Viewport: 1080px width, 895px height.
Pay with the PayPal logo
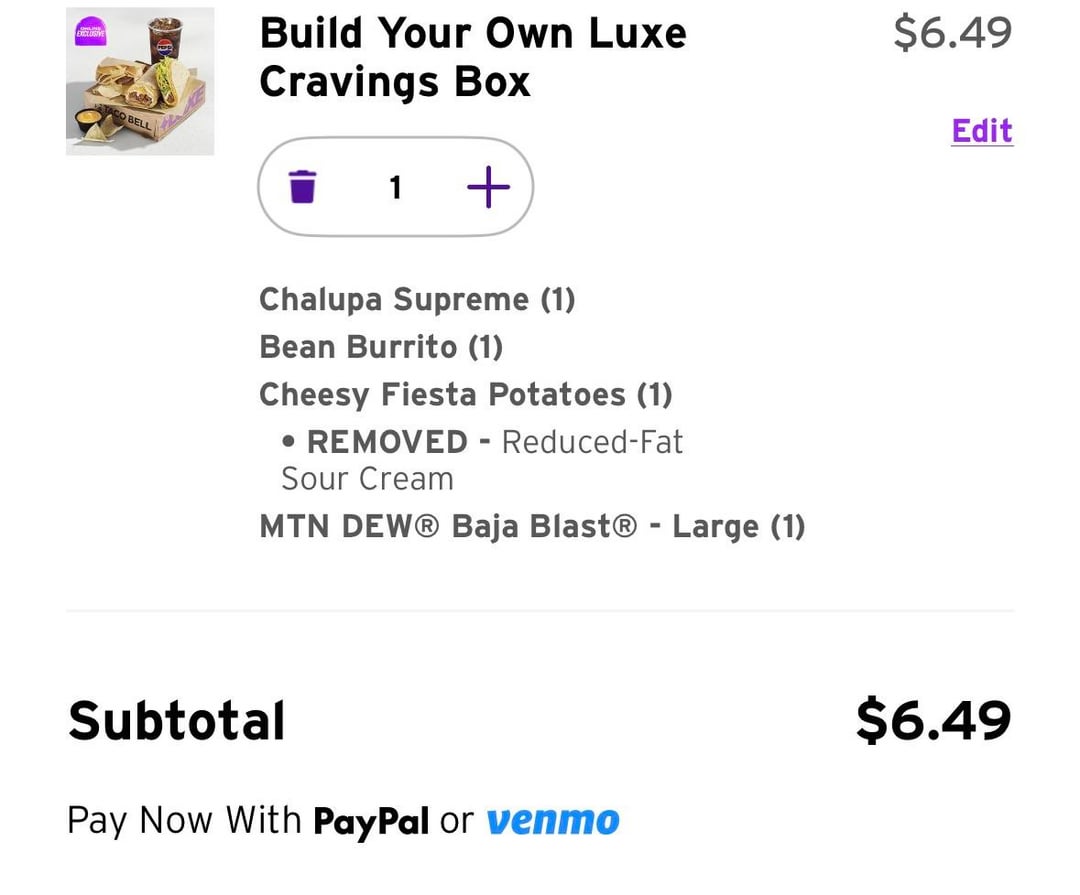click(x=371, y=821)
